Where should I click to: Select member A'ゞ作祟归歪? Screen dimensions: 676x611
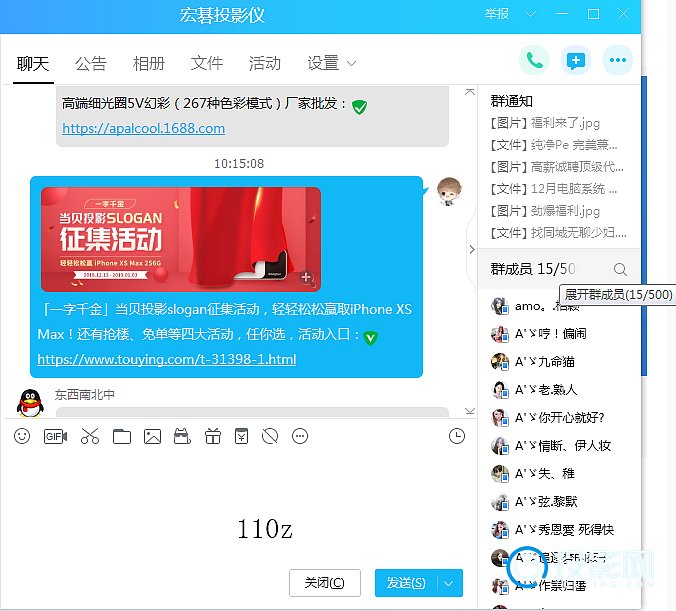[551, 586]
